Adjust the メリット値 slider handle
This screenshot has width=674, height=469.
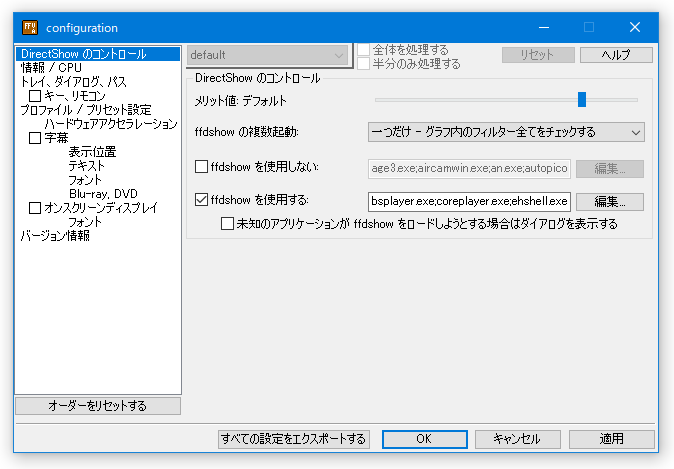582,99
